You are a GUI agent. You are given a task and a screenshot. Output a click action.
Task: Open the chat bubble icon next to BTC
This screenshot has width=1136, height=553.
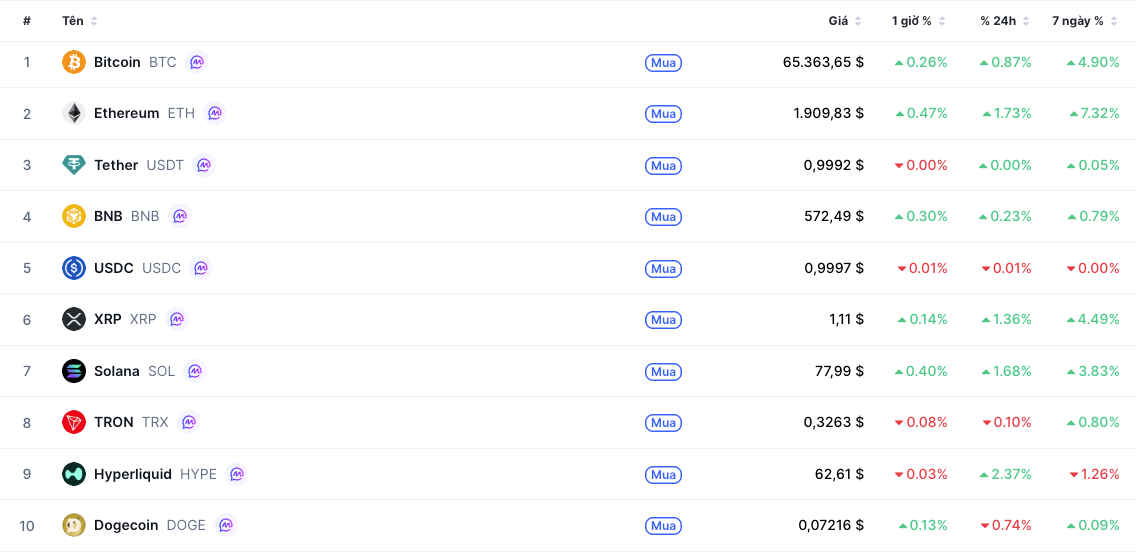197,62
